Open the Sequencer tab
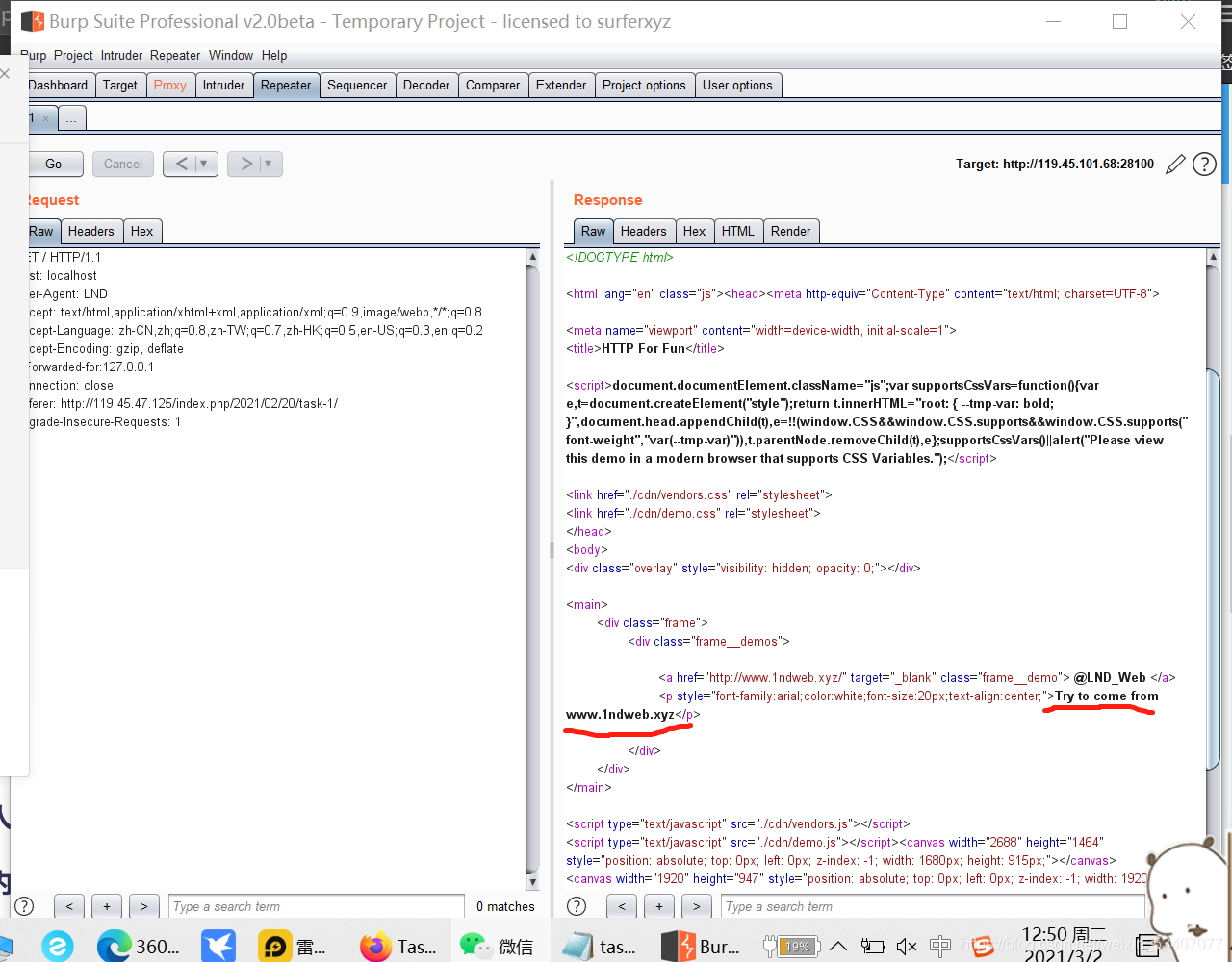 click(357, 85)
